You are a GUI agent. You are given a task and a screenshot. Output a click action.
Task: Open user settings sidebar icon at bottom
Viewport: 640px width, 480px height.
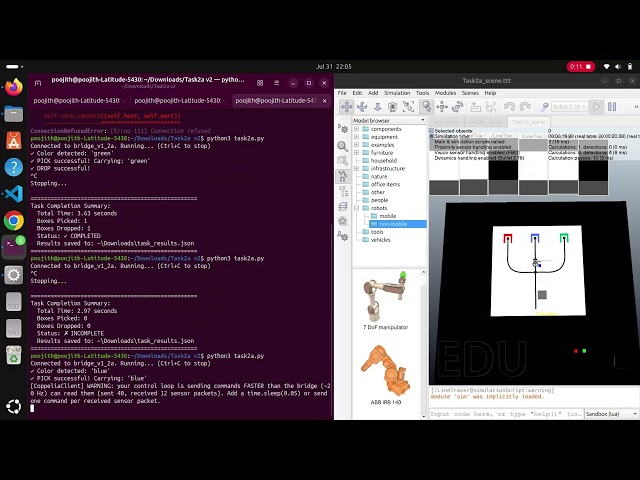(343, 236)
